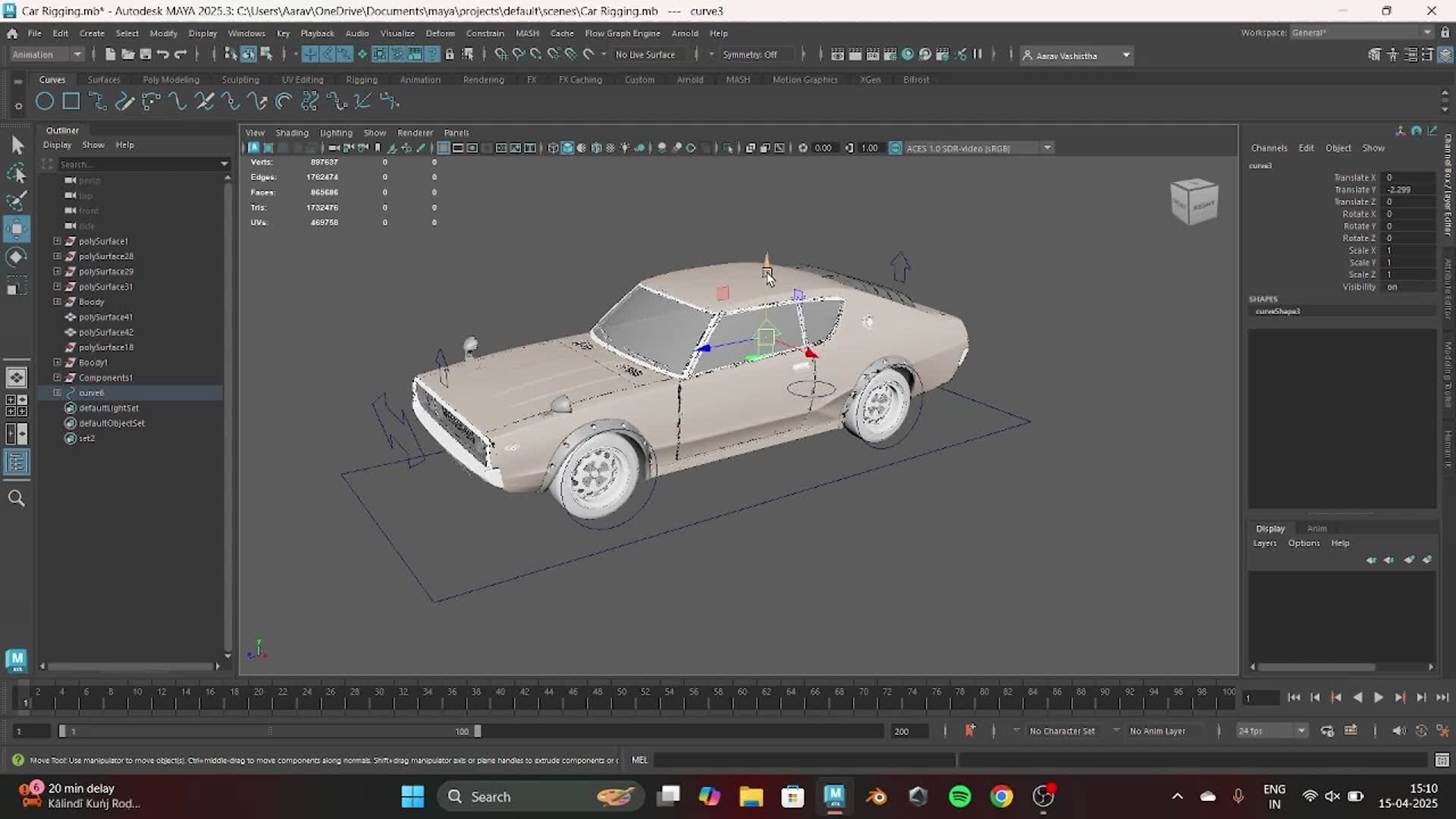Click the Save Scene icon in the toolbar
Viewport: 1456px width, 819px height.
click(x=145, y=54)
